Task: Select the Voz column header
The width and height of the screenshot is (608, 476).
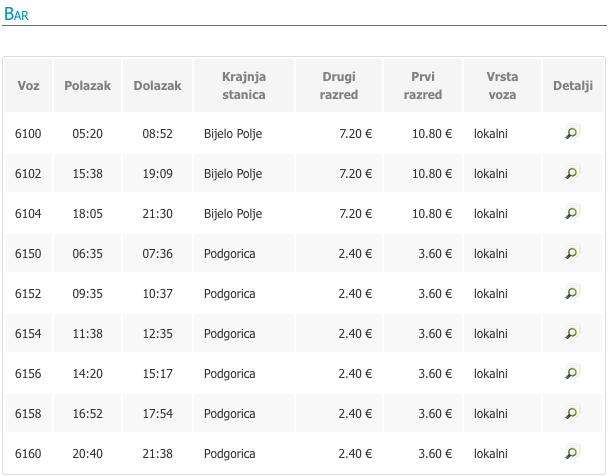Action: [28, 85]
